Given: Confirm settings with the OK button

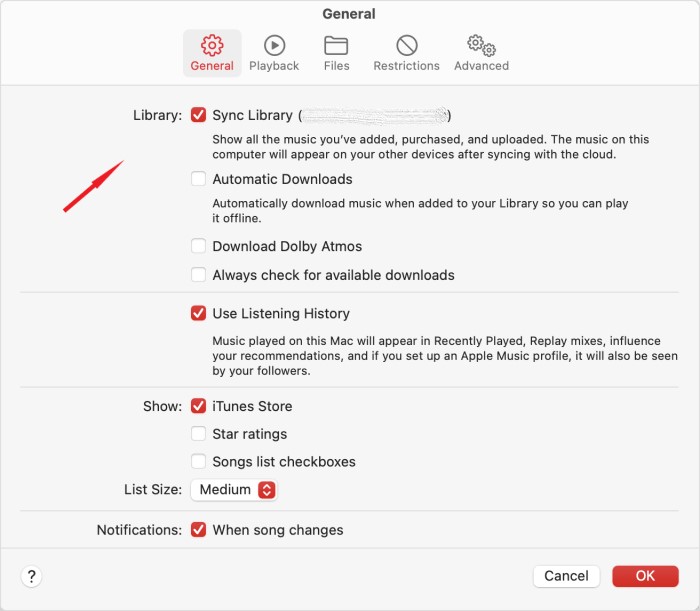Looking at the screenshot, I should coord(645,576).
